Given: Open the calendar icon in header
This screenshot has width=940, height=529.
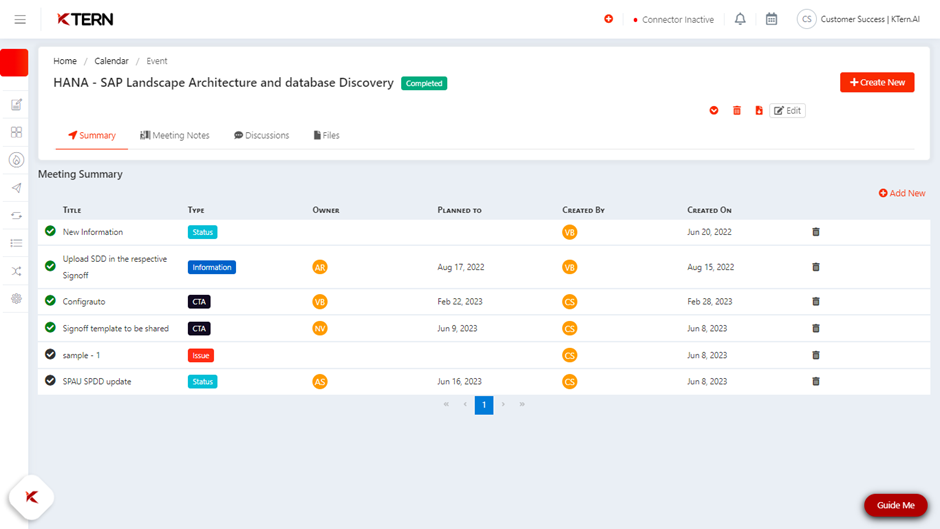Looking at the screenshot, I should (772, 19).
